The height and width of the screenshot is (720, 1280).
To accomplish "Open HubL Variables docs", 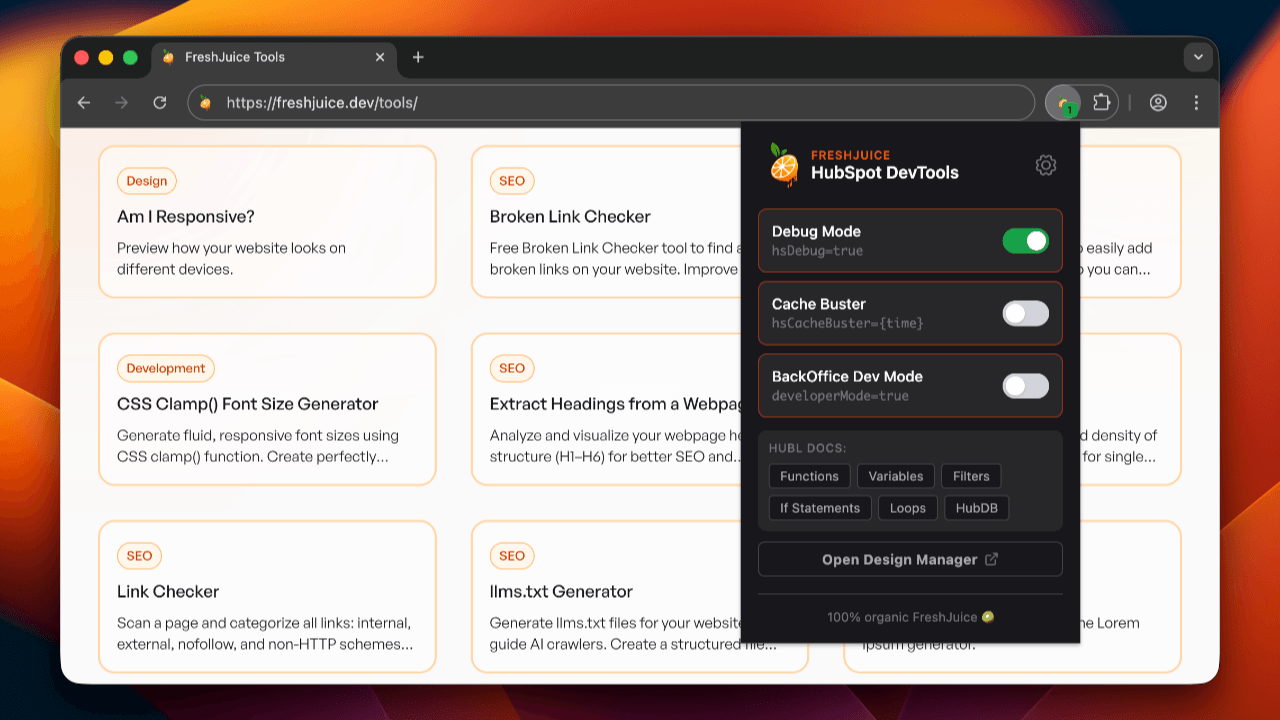I will click(896, 476).
